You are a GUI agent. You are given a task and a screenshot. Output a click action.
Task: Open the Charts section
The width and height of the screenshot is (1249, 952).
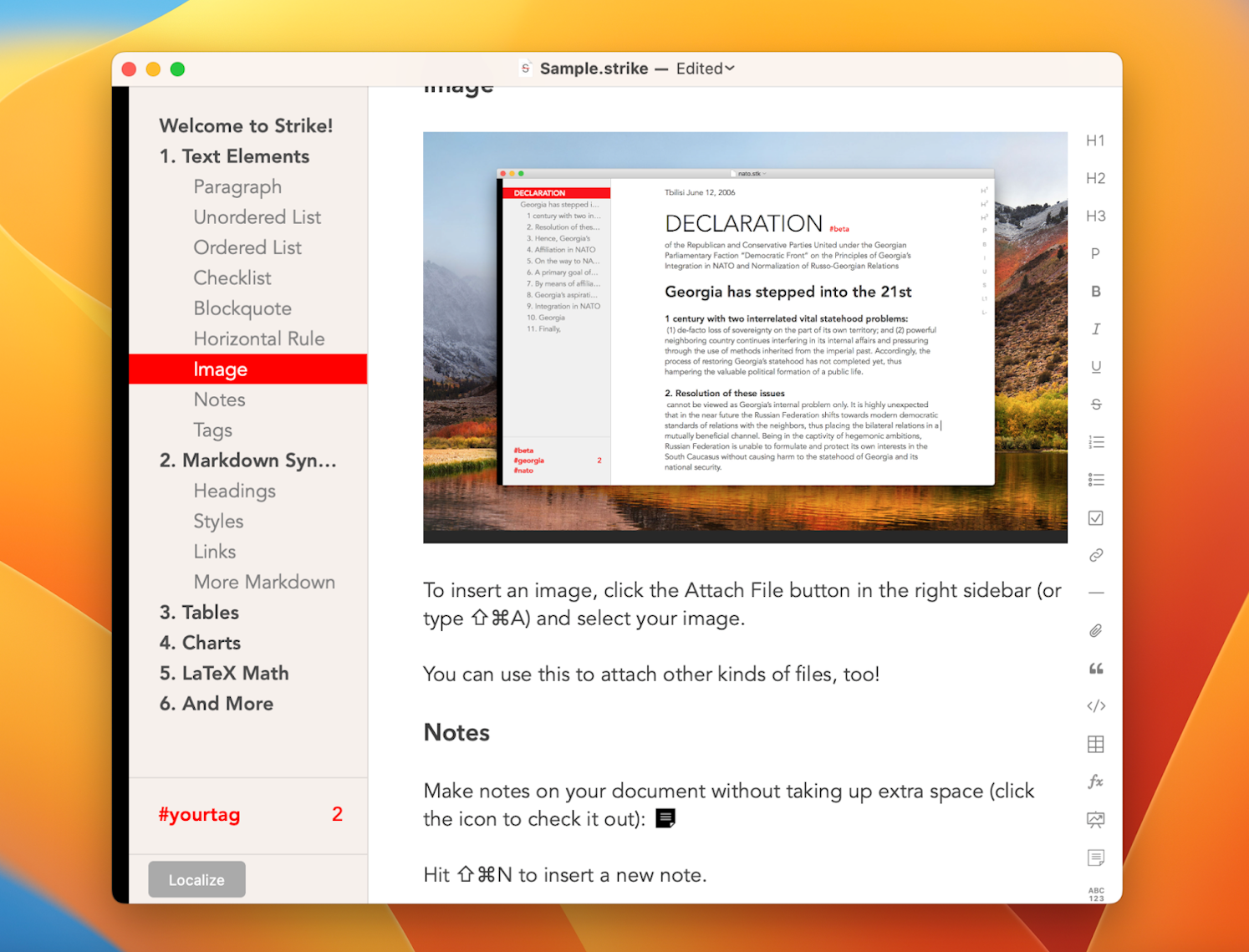[199, 643]
